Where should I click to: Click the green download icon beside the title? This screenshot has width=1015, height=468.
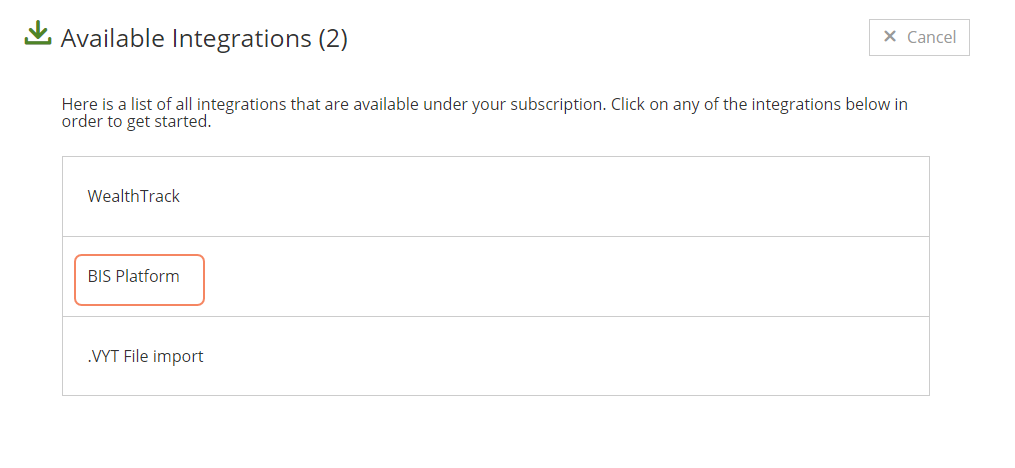(x=38, y=34)
